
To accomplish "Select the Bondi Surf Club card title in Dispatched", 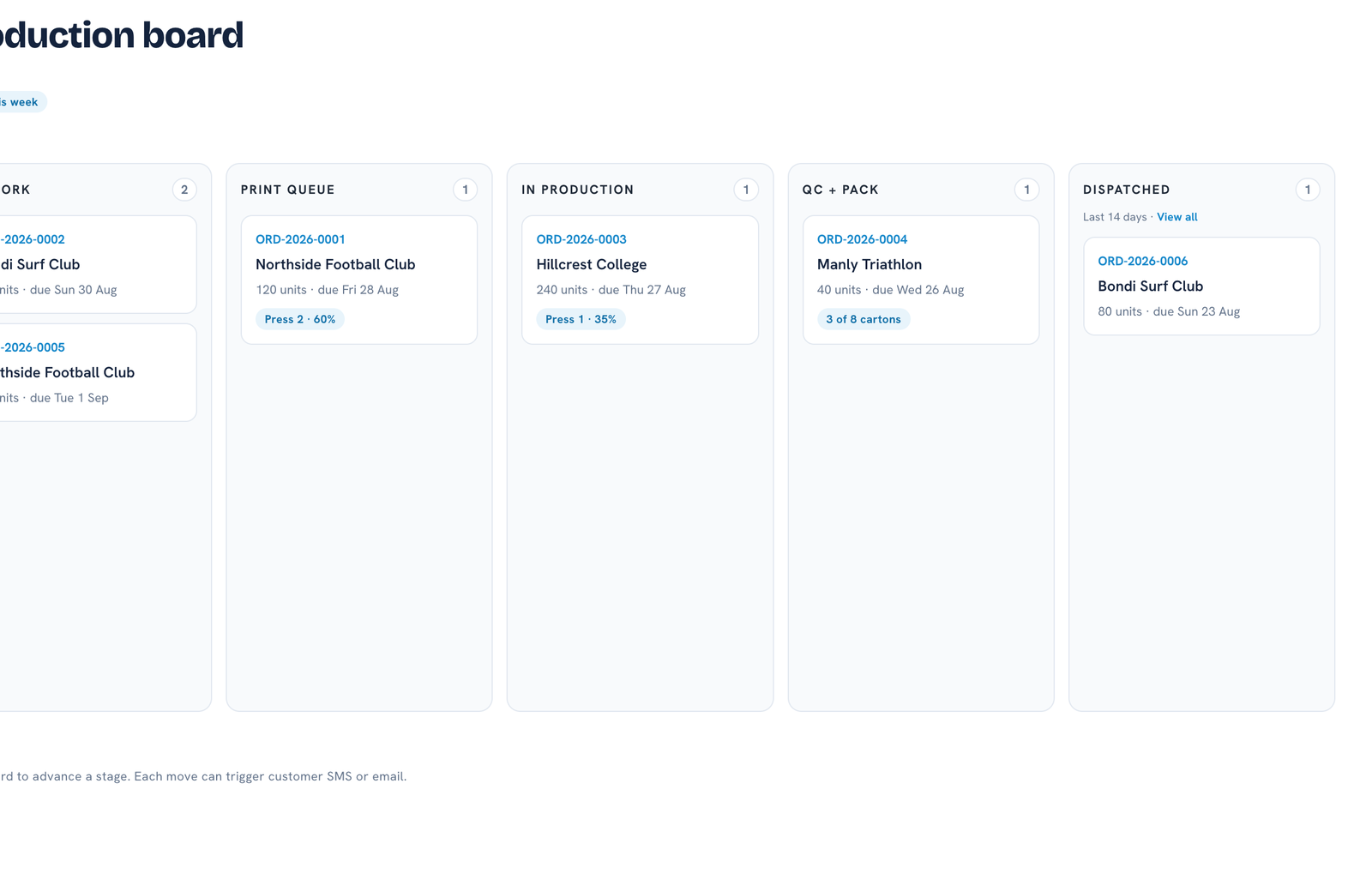I will [x=1150, y=286].
